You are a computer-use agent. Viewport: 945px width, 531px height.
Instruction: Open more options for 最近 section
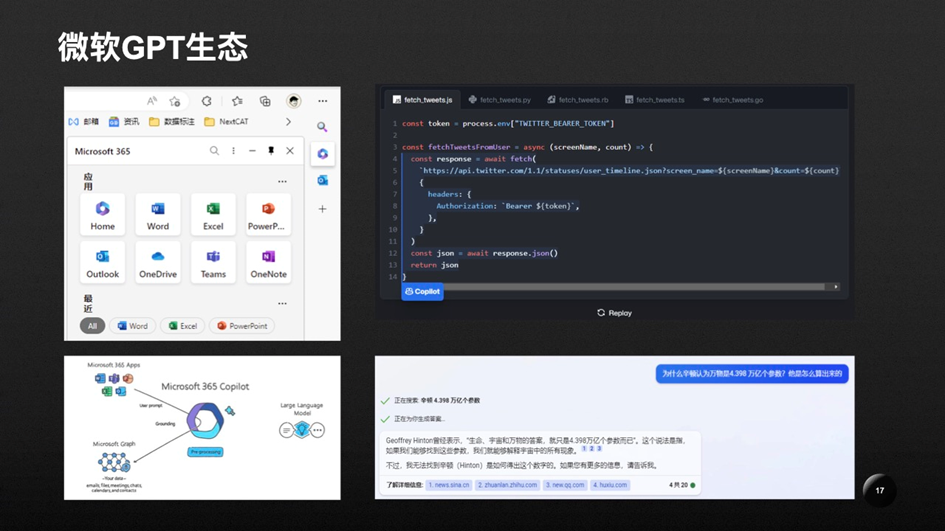click(x=282, y=303)
